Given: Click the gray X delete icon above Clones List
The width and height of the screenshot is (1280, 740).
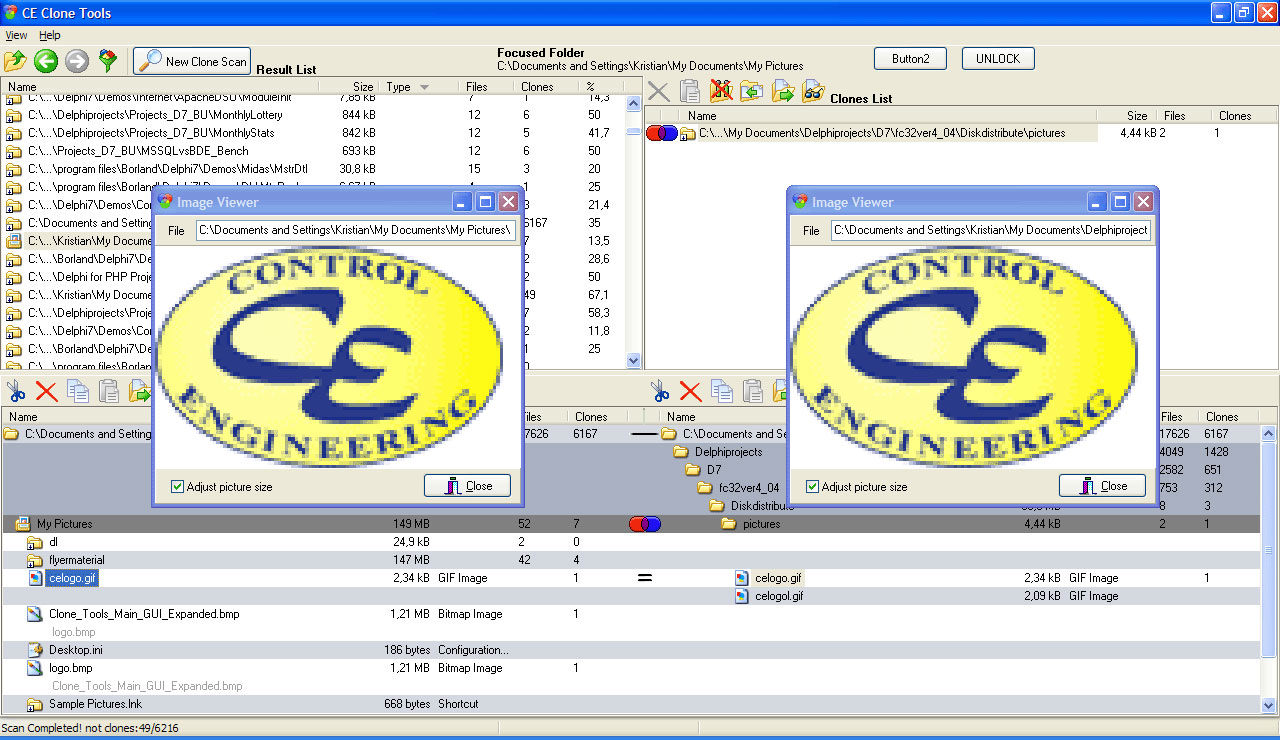Looking at the screenshot, I should (659, 91).
